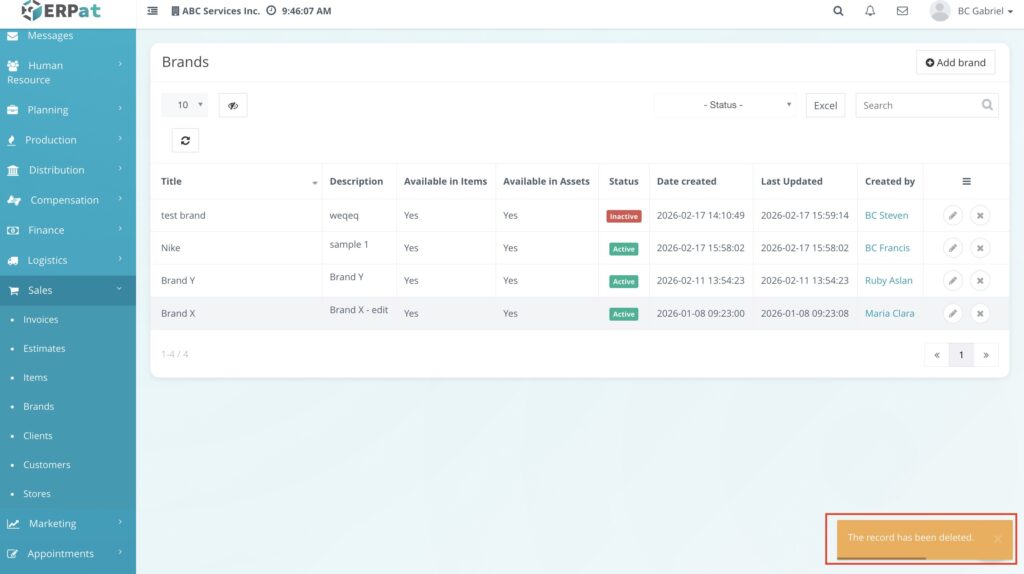
Task: Expand Human Resource in sidebar
Action: 67,72
